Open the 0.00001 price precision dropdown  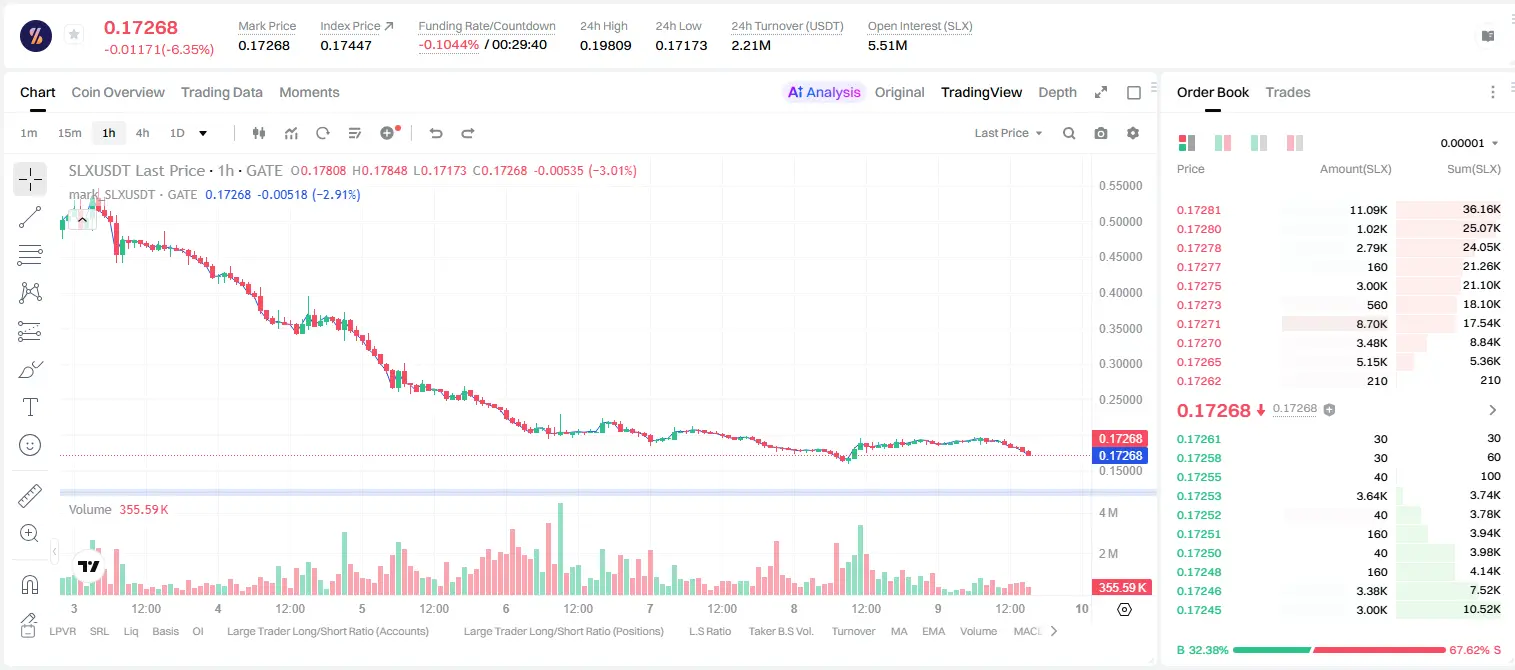coord(1469,143)
